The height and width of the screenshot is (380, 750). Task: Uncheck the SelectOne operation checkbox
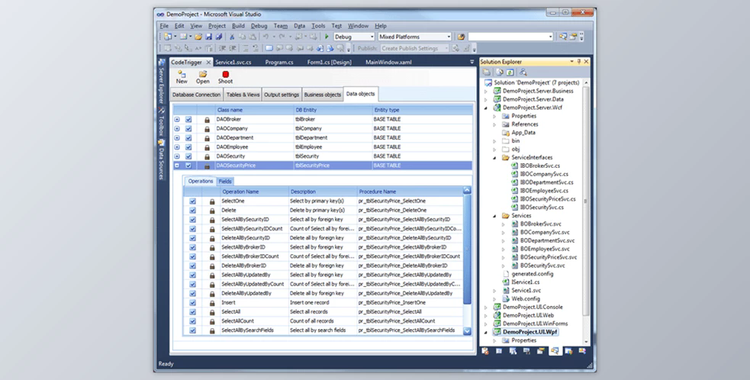193,201
